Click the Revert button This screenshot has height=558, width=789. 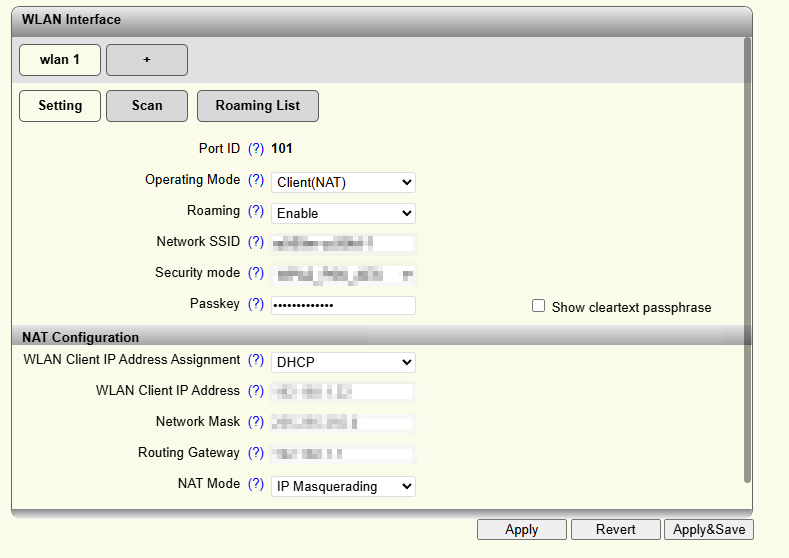click(x=615, y=530)
